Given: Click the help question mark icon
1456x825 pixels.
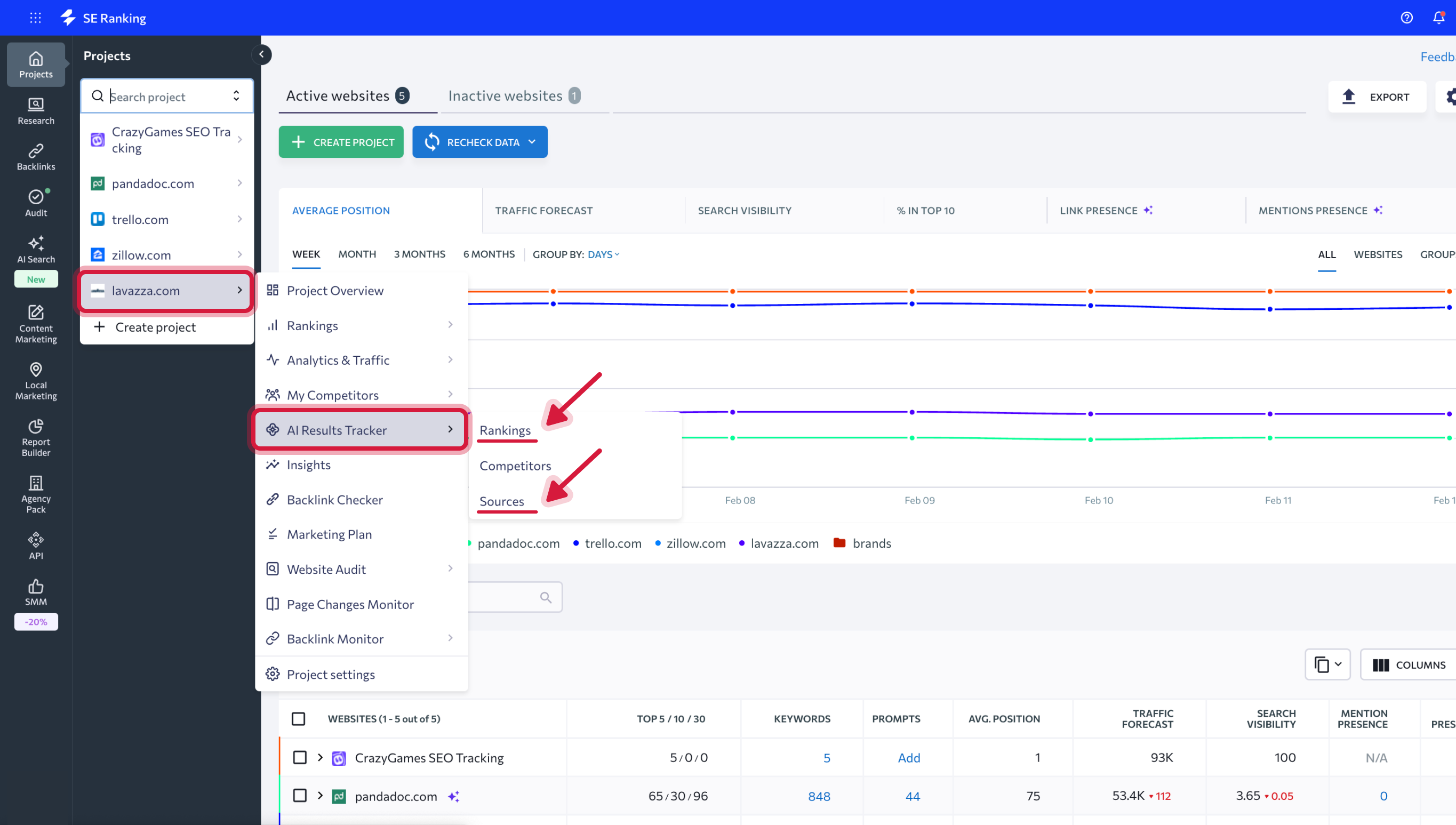Looking at the screenshot, I should (x=1406, y=18).
